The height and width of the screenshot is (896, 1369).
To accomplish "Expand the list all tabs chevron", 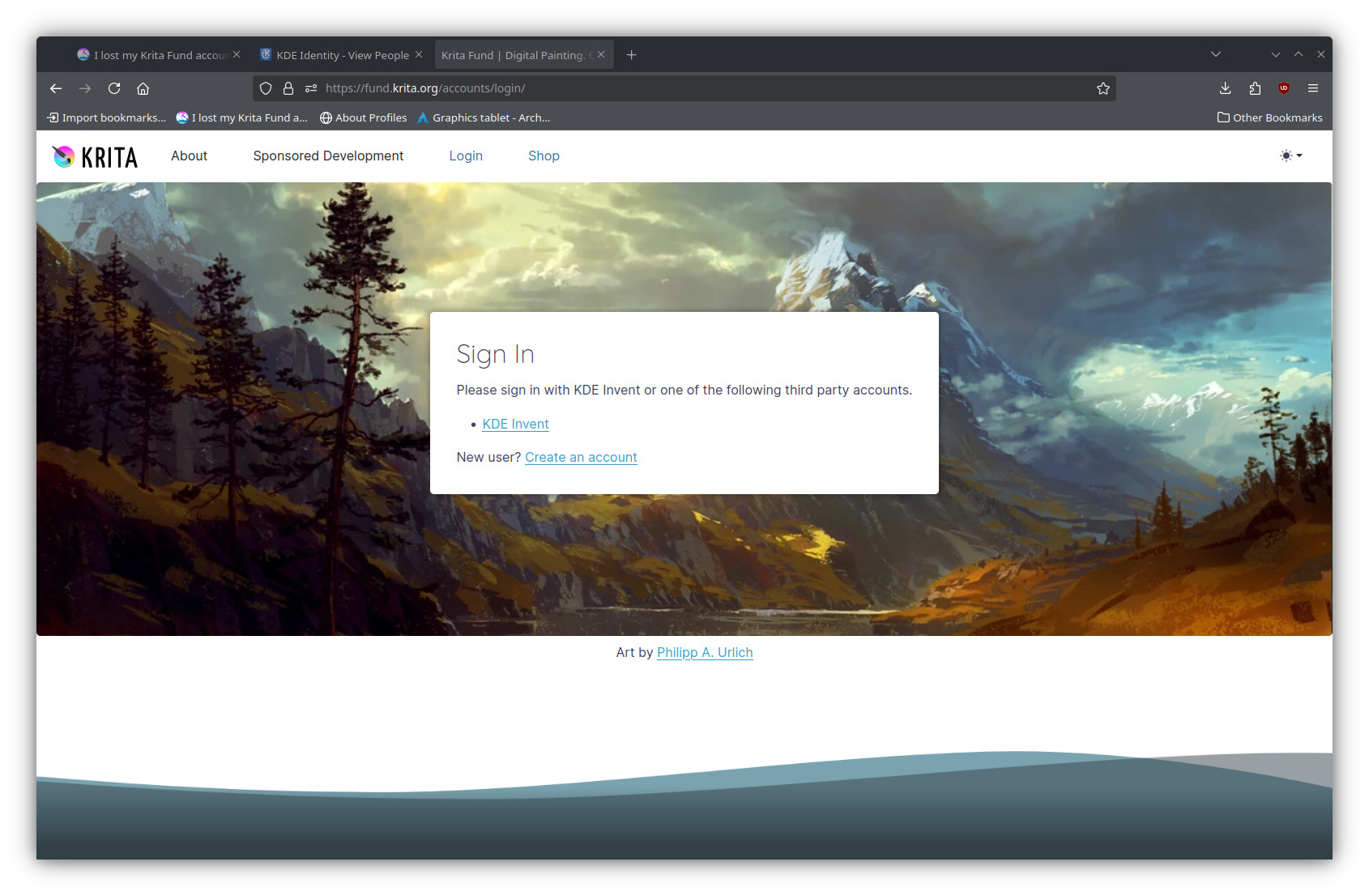I will (1216, 54).
